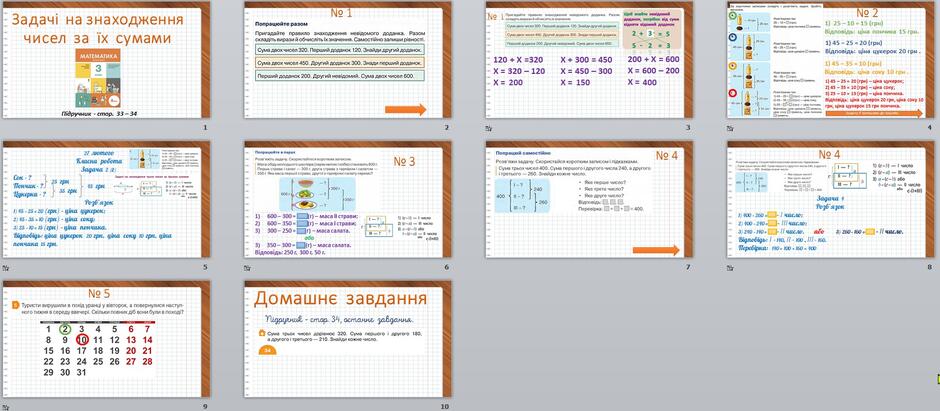Click slide number '3' label
Viewport: 940px width, 411px height.
pos(688,128)
